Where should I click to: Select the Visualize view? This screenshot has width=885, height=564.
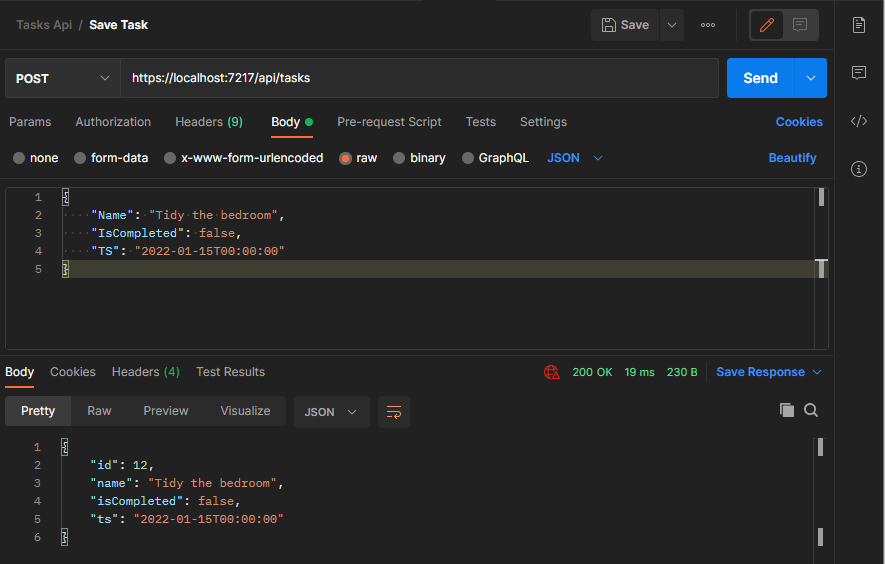point(245,411)
